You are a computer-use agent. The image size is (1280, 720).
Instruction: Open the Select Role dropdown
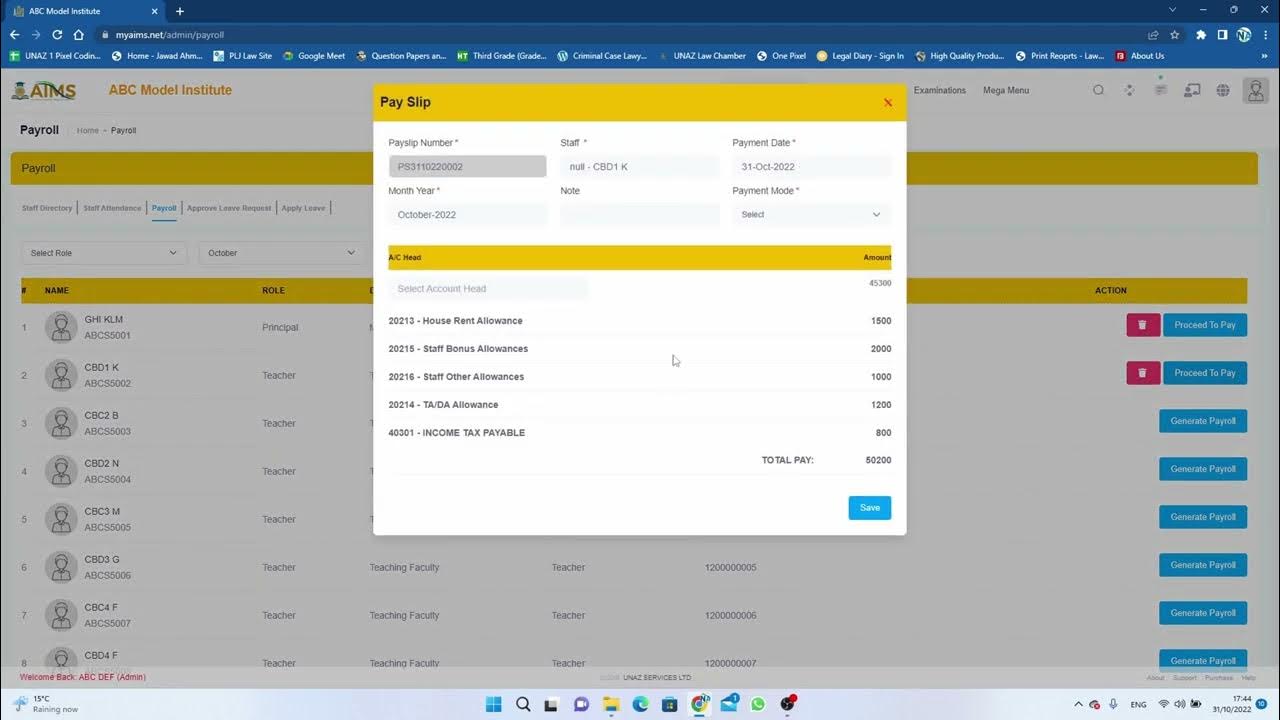click(x=104, y=253)
